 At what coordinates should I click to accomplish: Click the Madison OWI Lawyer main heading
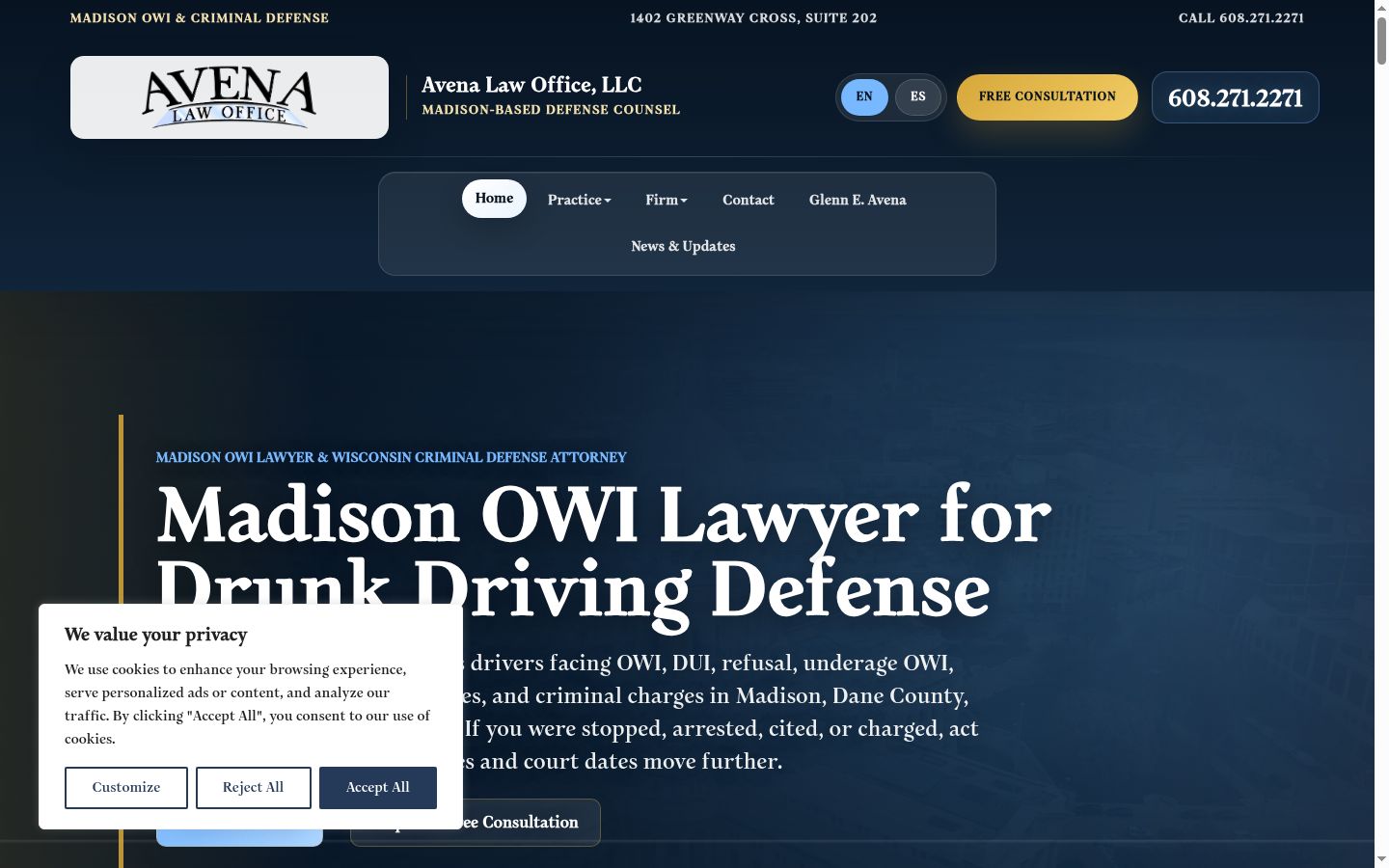(x=604, y=553)
